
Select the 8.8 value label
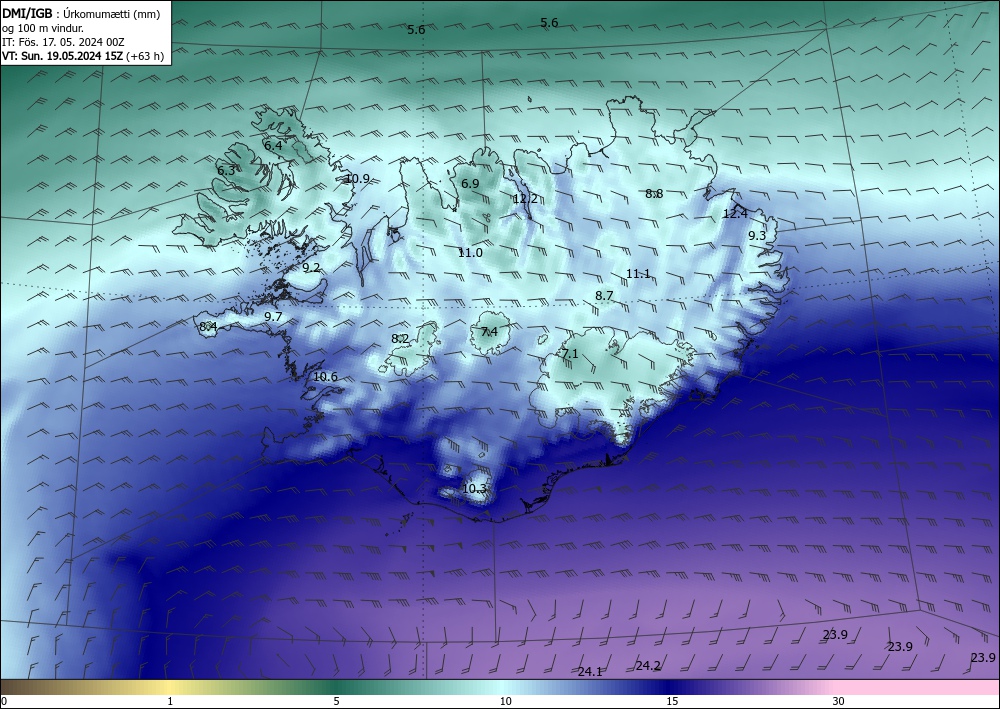654,194
